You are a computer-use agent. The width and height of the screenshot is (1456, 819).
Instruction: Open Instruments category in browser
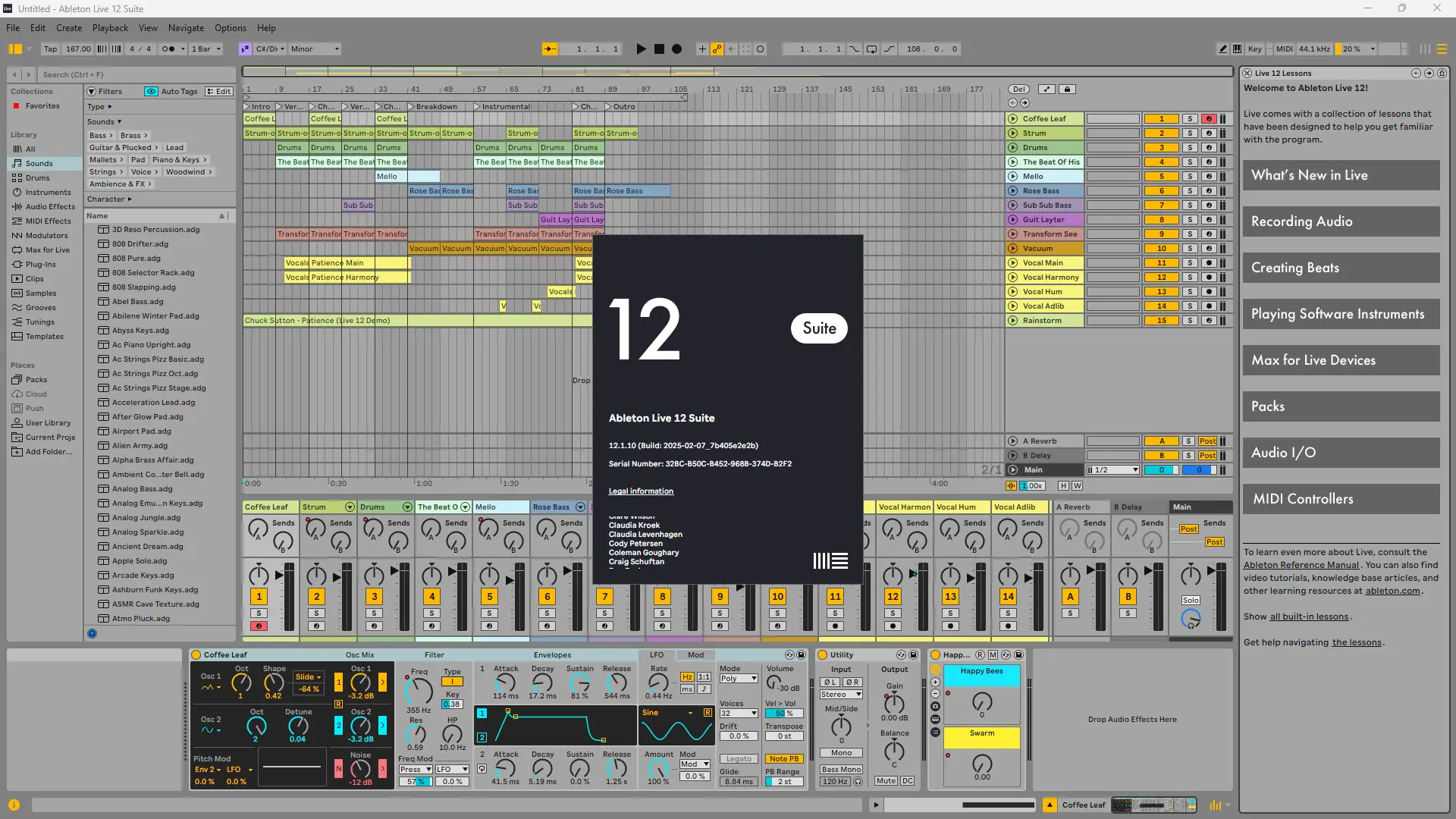click(x=48, y=193)
